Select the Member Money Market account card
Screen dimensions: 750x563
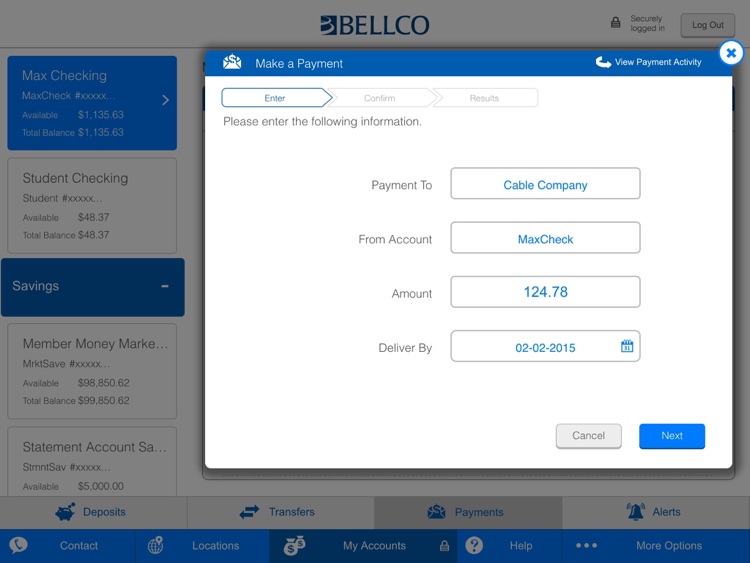(92, 371)
